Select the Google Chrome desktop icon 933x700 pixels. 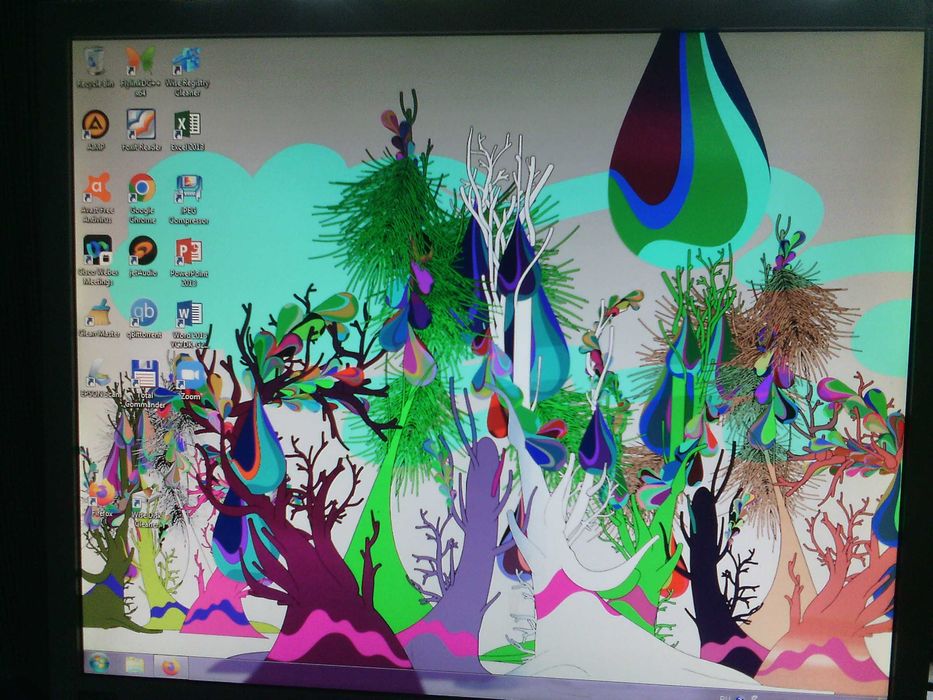tap(142, 198)
